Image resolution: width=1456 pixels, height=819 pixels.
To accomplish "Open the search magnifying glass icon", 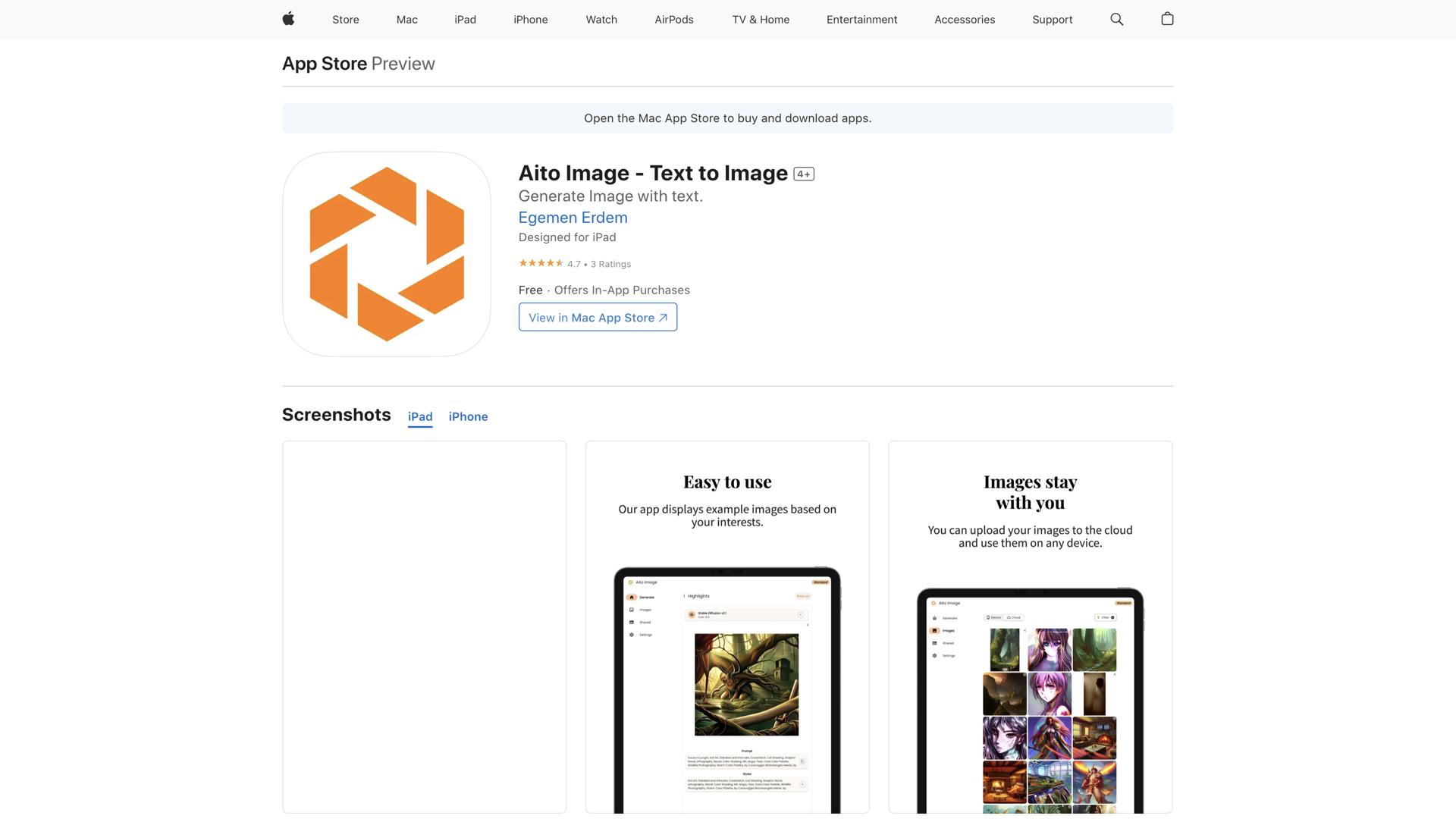I will (1116, 19).
